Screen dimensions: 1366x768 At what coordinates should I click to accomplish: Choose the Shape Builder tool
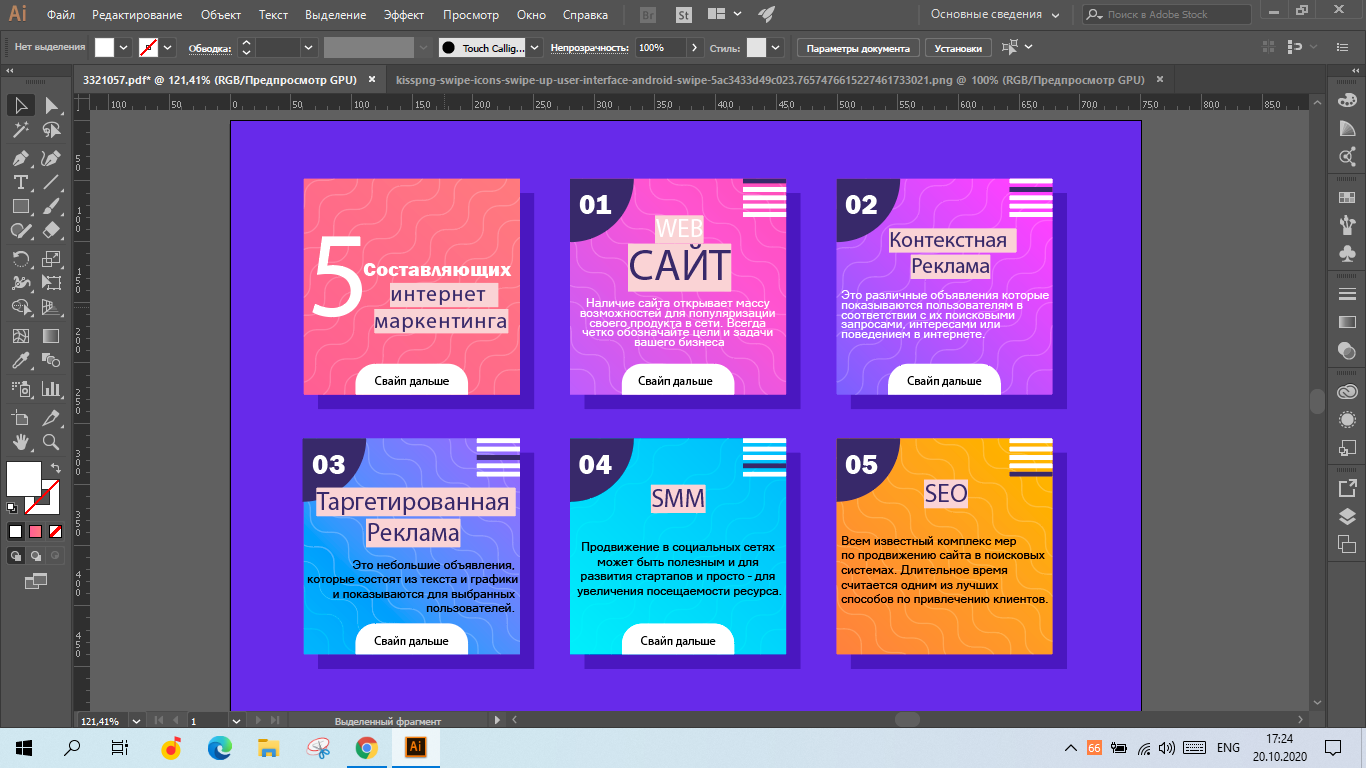(x=20, y=307)
